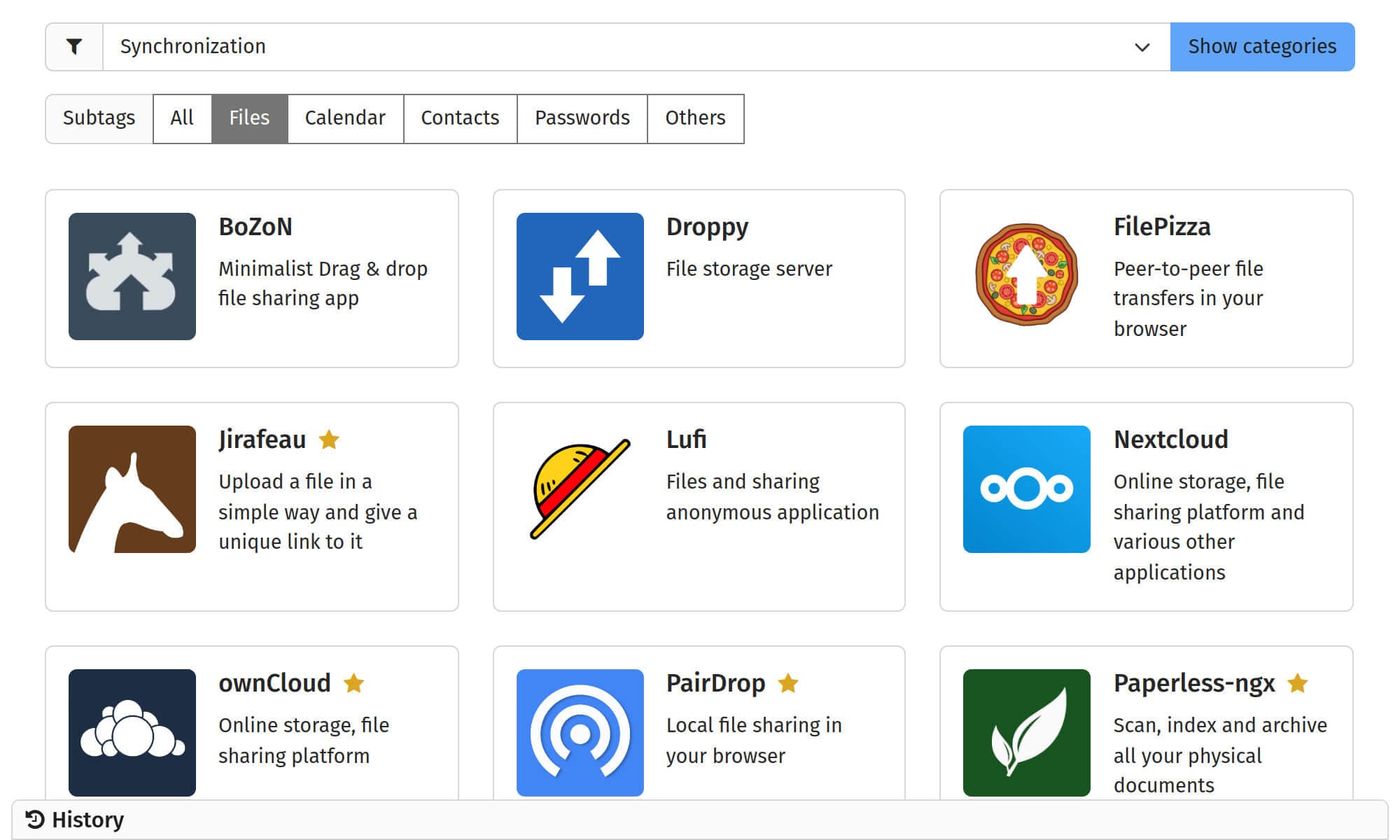This screenshot has width=1400, height=840.
Task: Click the dropdown chevron arrow
Action: 1142,48
